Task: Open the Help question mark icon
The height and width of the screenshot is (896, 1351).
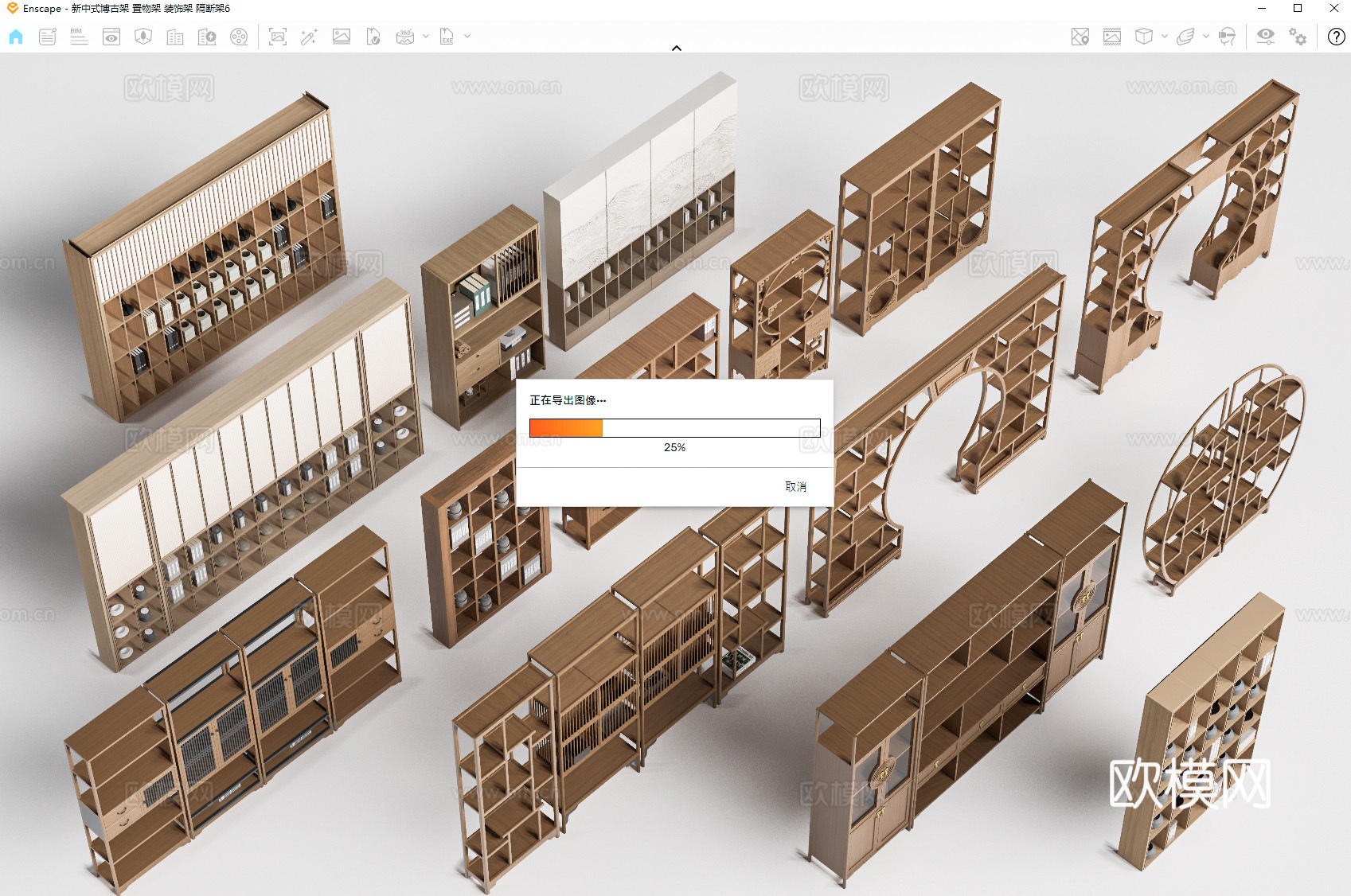Action: click(x=1337, y=37)
